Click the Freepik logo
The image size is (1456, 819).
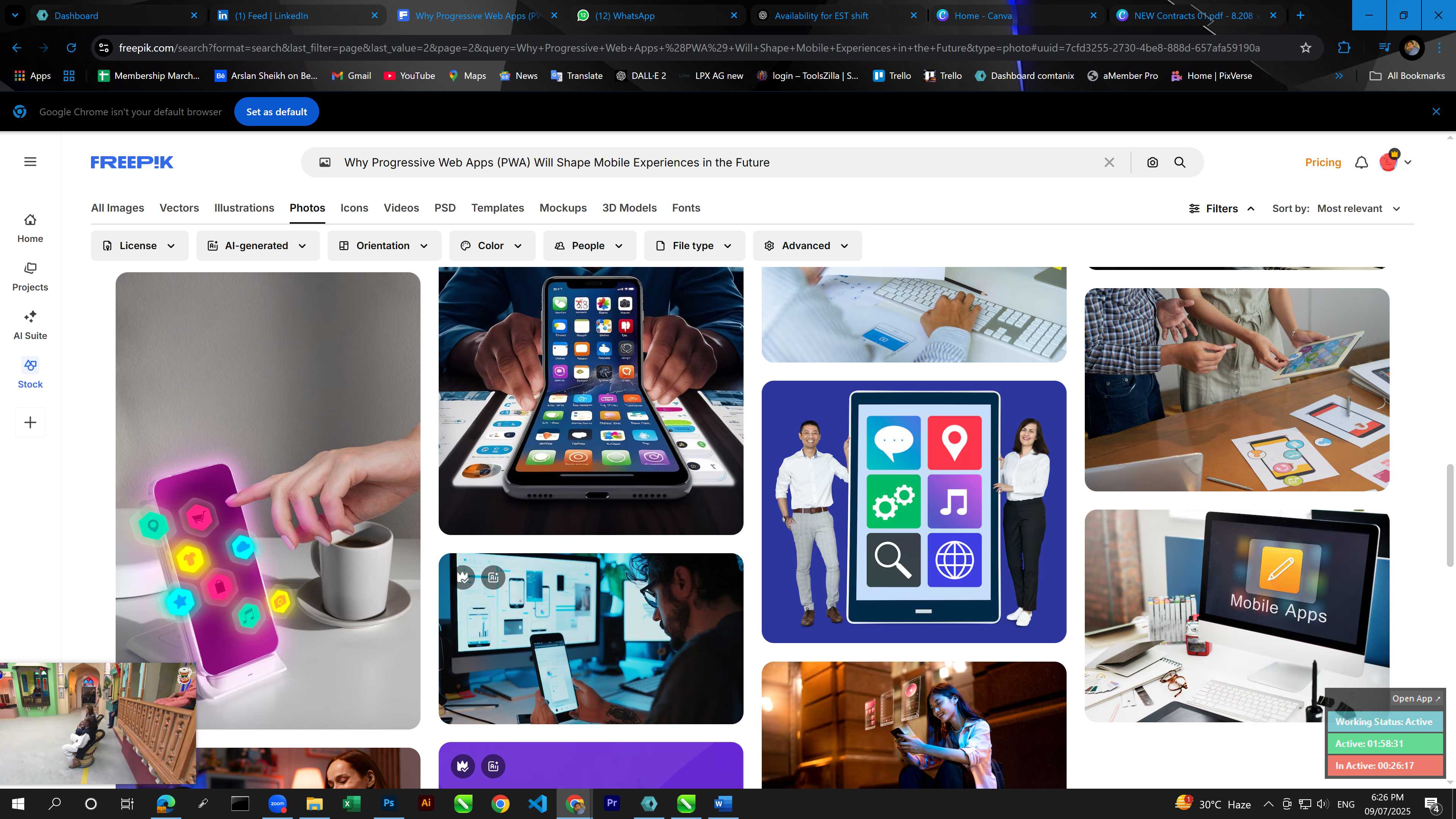click(132, 162)
